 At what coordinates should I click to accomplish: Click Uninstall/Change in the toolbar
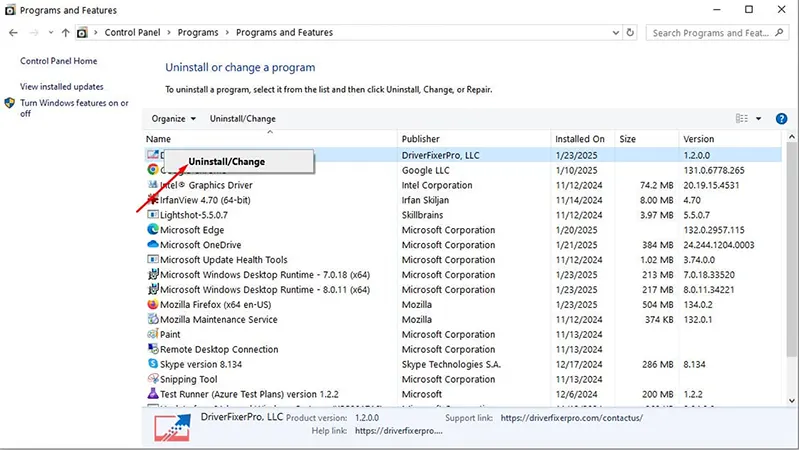click(243, 119)
